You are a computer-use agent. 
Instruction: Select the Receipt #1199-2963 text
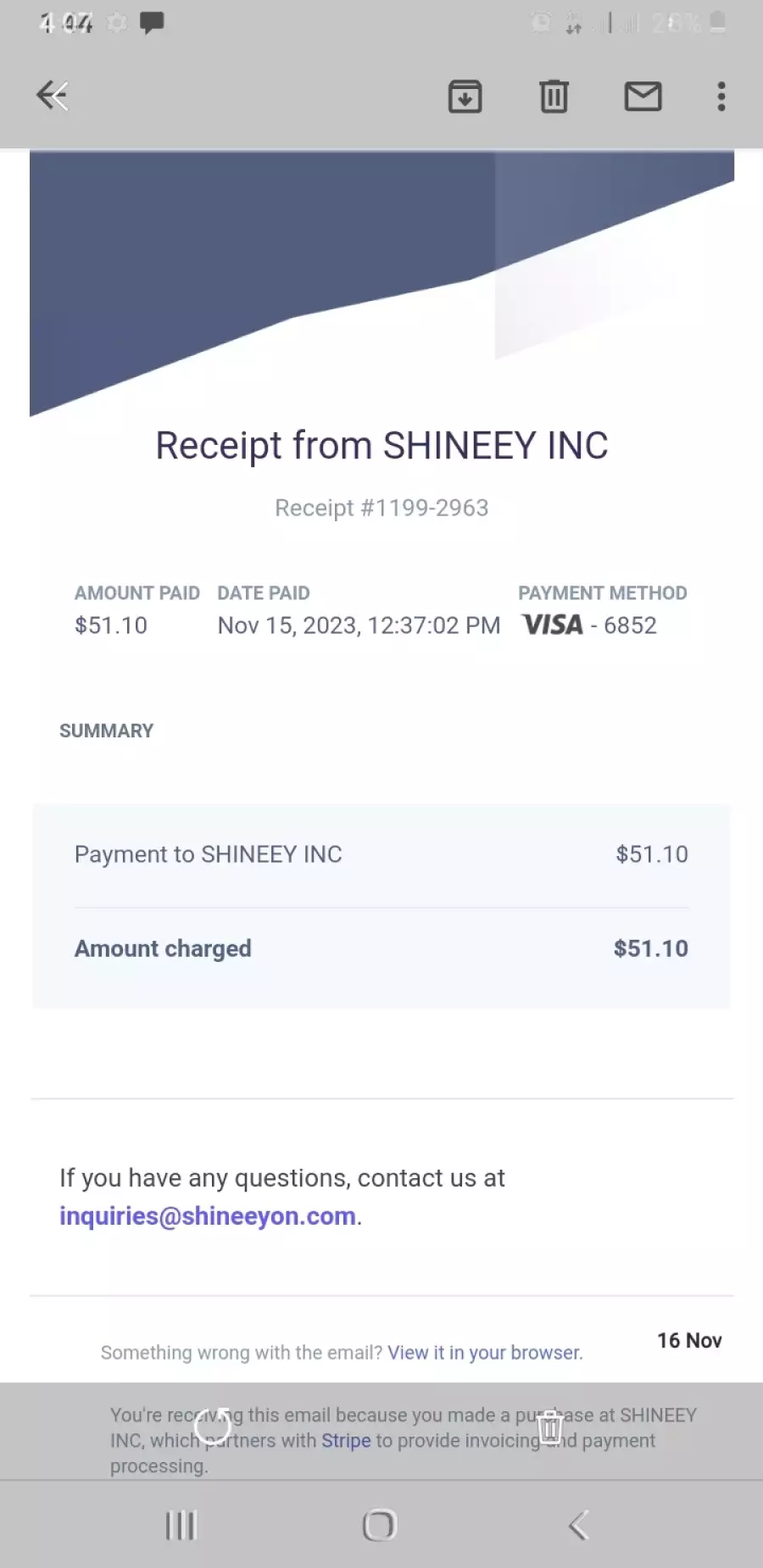pyautogui.click(x=381, y=508)
